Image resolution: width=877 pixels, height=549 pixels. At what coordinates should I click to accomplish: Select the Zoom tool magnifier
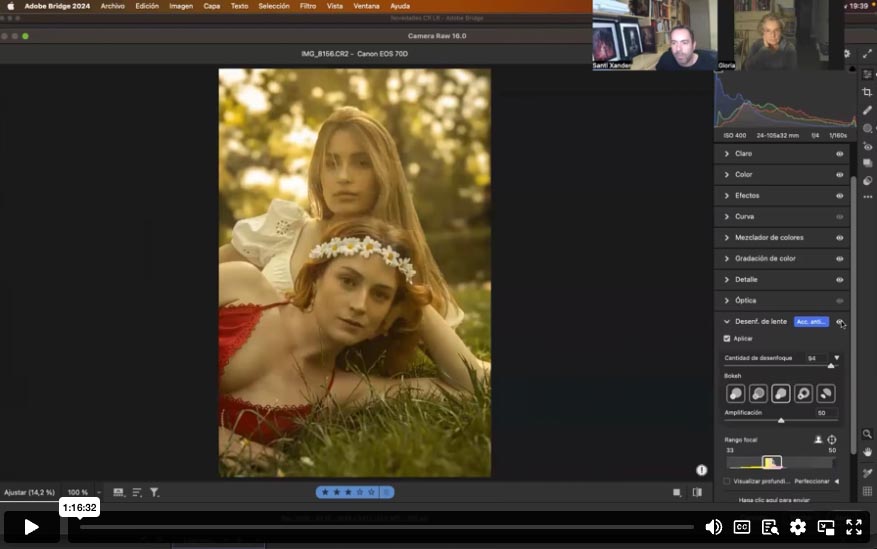coord(867,434)
